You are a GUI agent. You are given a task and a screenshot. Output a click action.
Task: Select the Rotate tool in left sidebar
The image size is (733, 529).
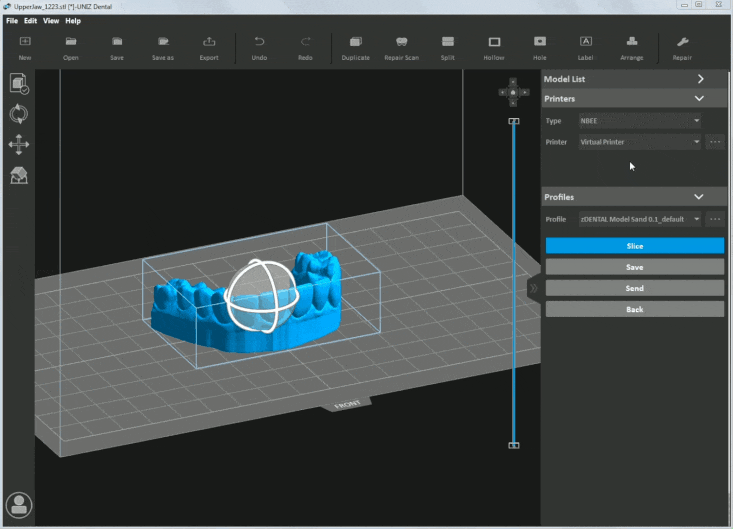(19, 114)
